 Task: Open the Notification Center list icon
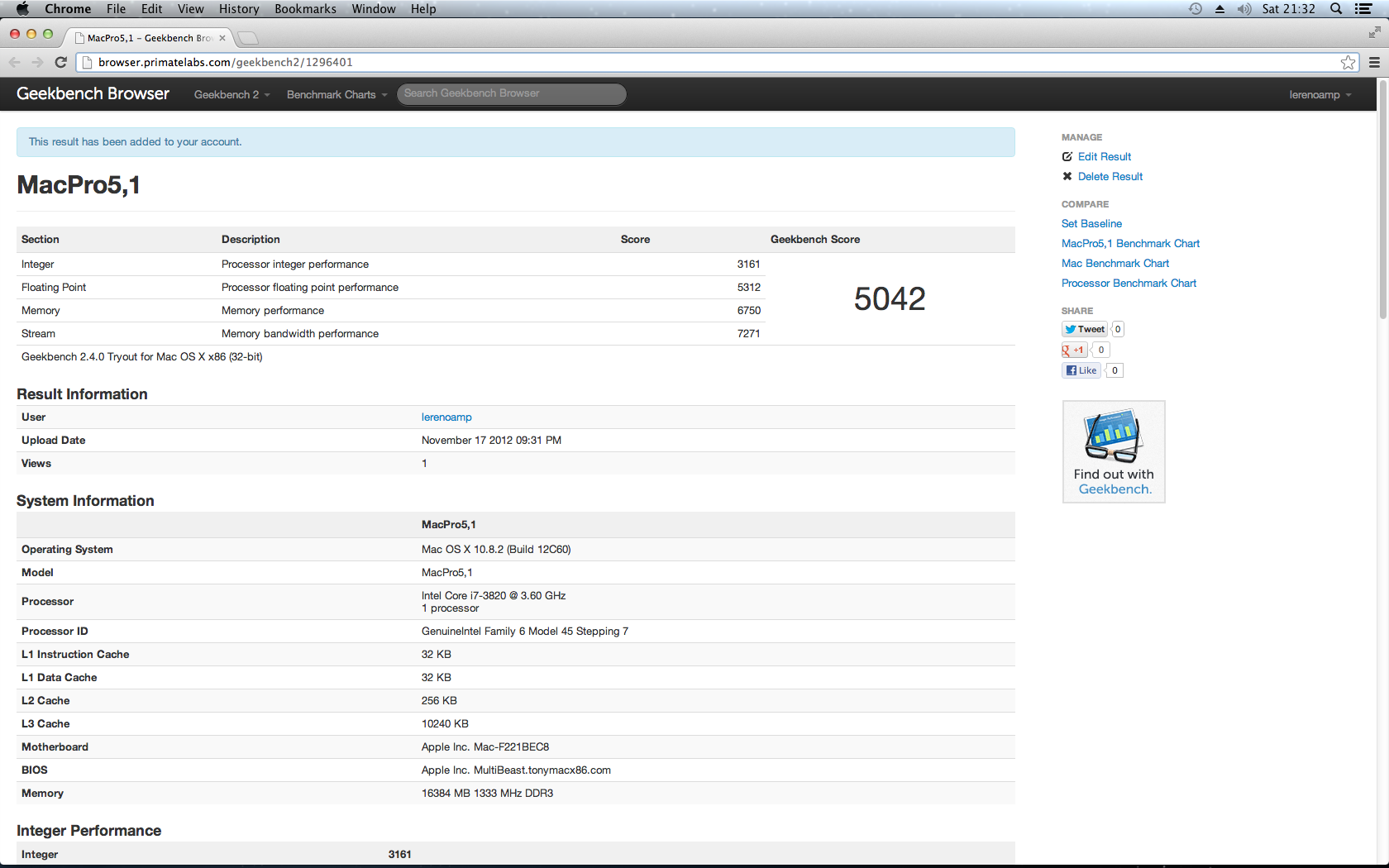tap(1364, 8)
